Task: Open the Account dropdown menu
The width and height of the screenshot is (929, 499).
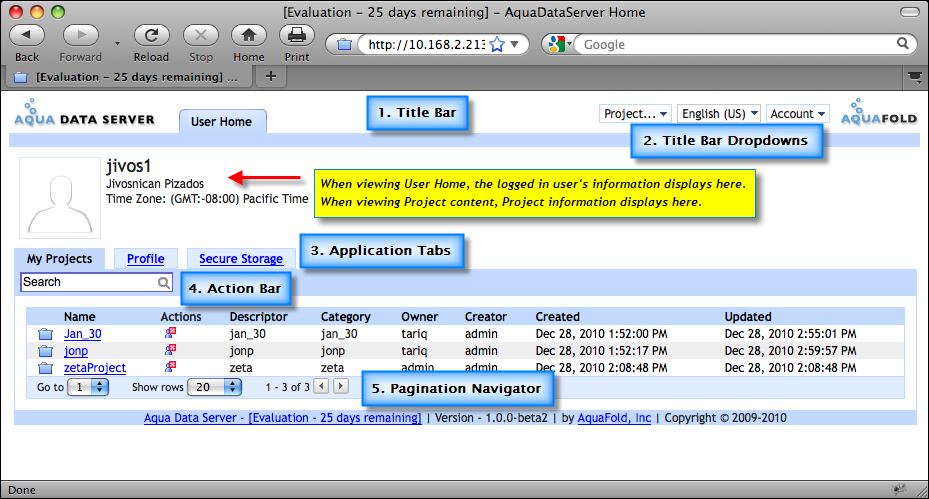Action: [797, 114]
